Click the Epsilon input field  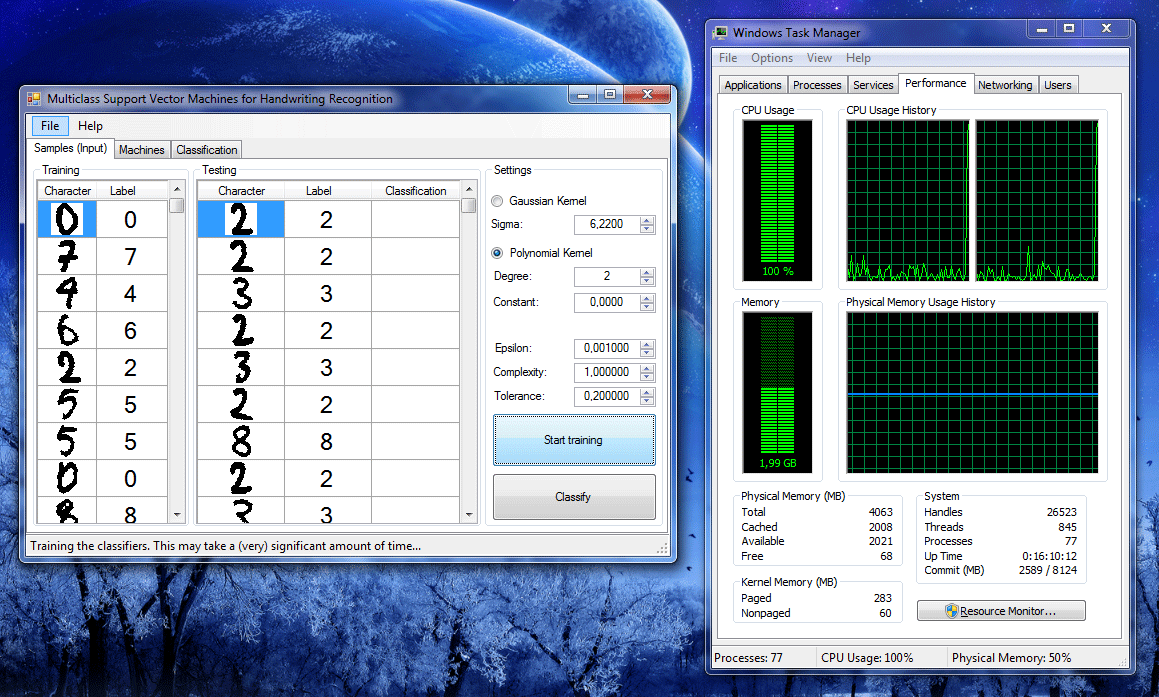pyautogui.click(x=606, y=348)
